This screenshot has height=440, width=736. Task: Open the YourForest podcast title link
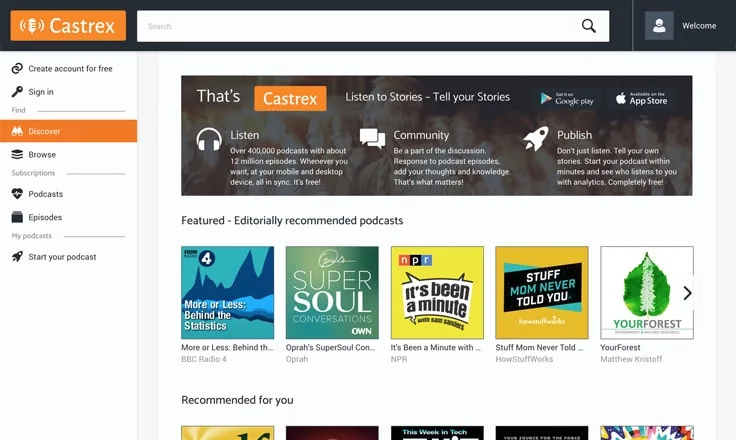click(620, 348)
